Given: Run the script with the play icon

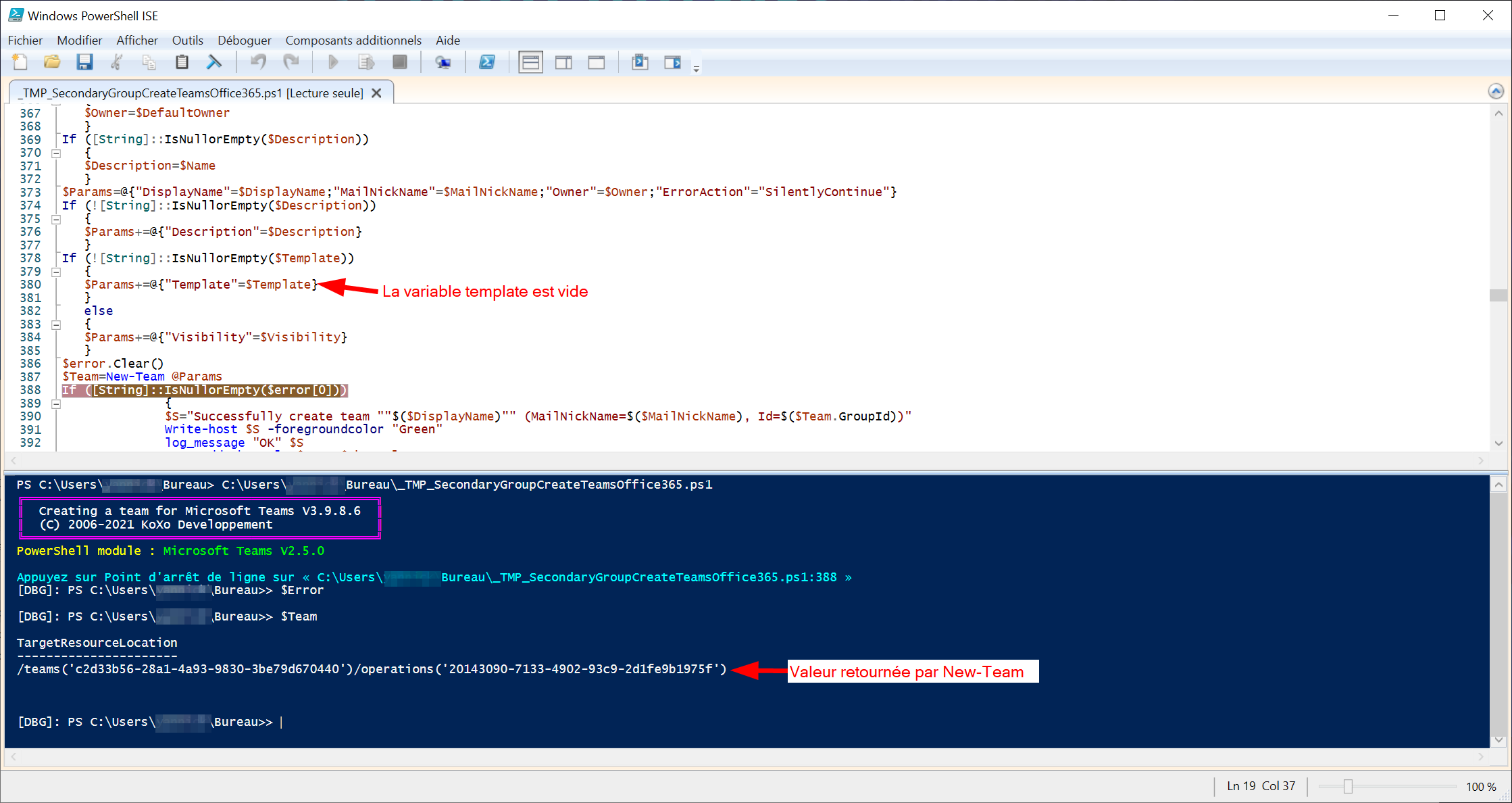Looking at the screenshot, I should tap(333, 62).
